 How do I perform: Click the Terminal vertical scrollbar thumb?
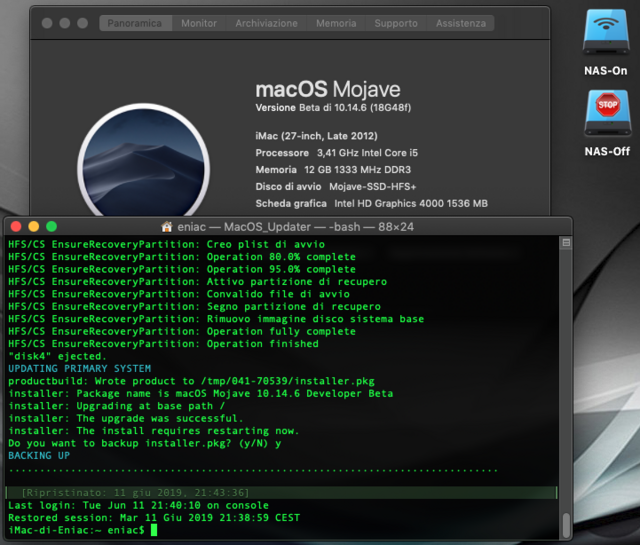tap(566, 526)
